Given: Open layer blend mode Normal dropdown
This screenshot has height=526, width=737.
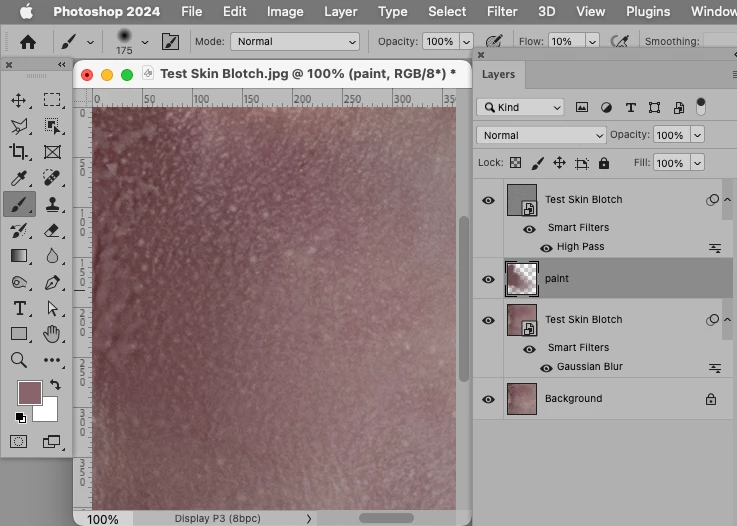Looking at the screenshot, I should point(541,135).
